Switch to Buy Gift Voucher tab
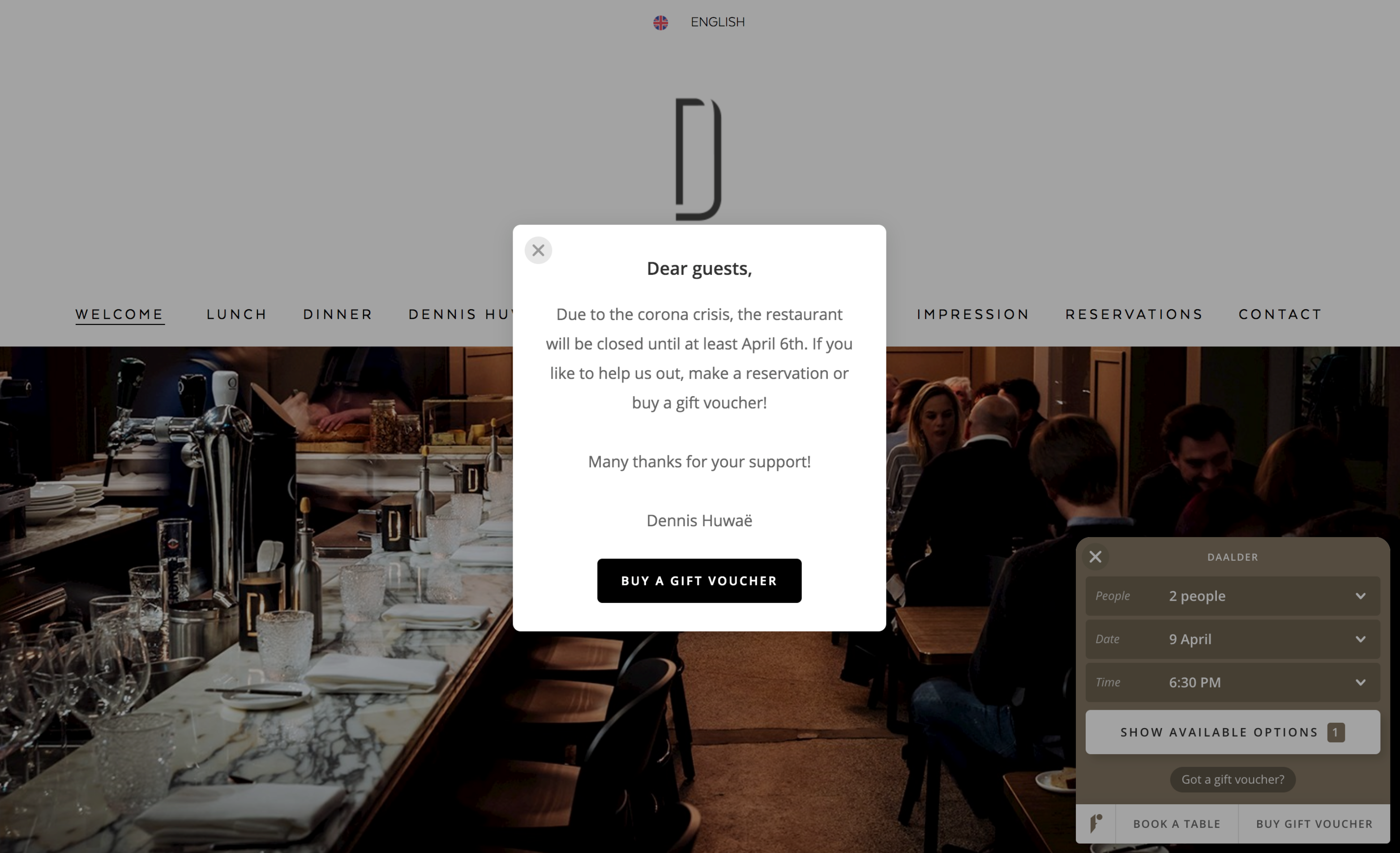The height and width of the screenshot is (853, 1400). coord(1314,823)
